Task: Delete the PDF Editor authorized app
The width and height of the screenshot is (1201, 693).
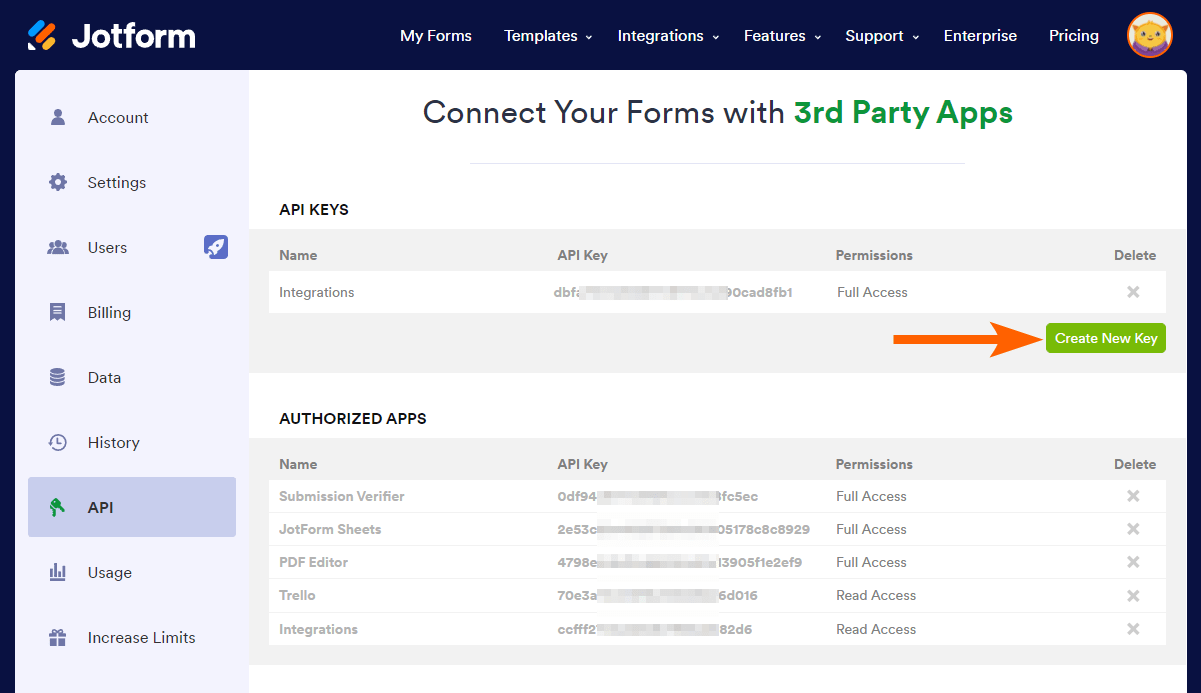Action: tap(1133, 562)
